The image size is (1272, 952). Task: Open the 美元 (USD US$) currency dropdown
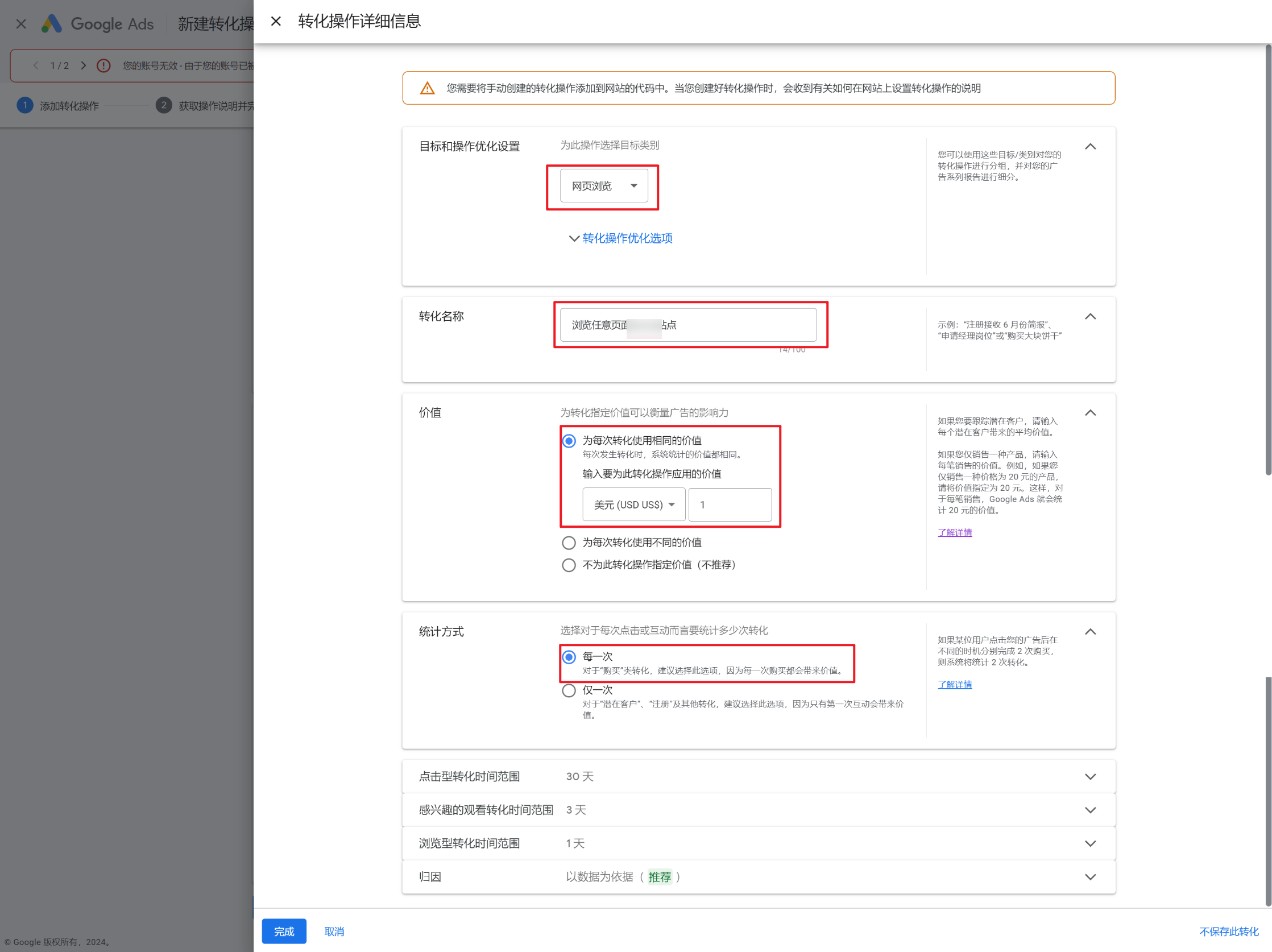click(633, 504)
